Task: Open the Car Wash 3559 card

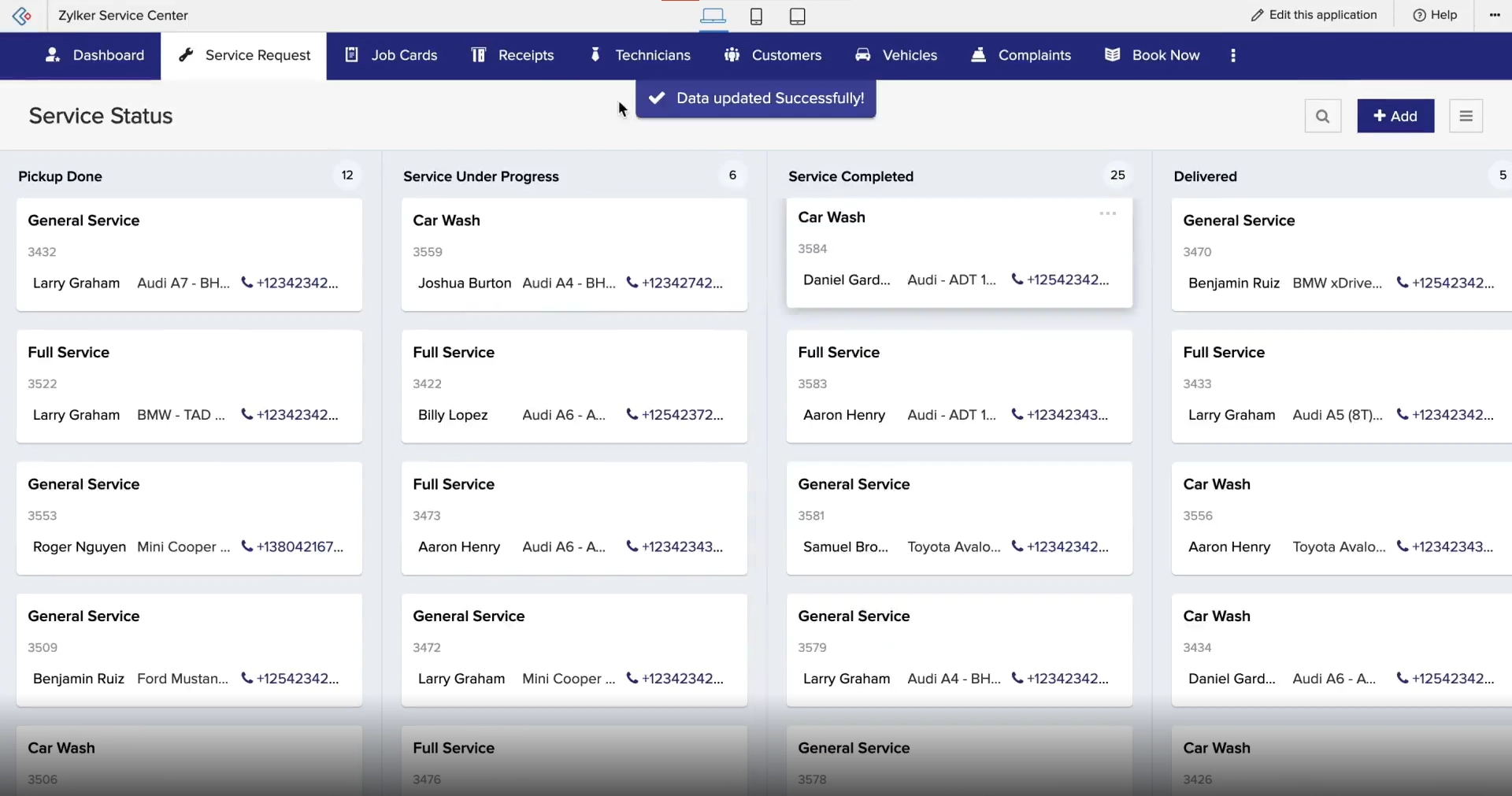Action: (574, 254)
